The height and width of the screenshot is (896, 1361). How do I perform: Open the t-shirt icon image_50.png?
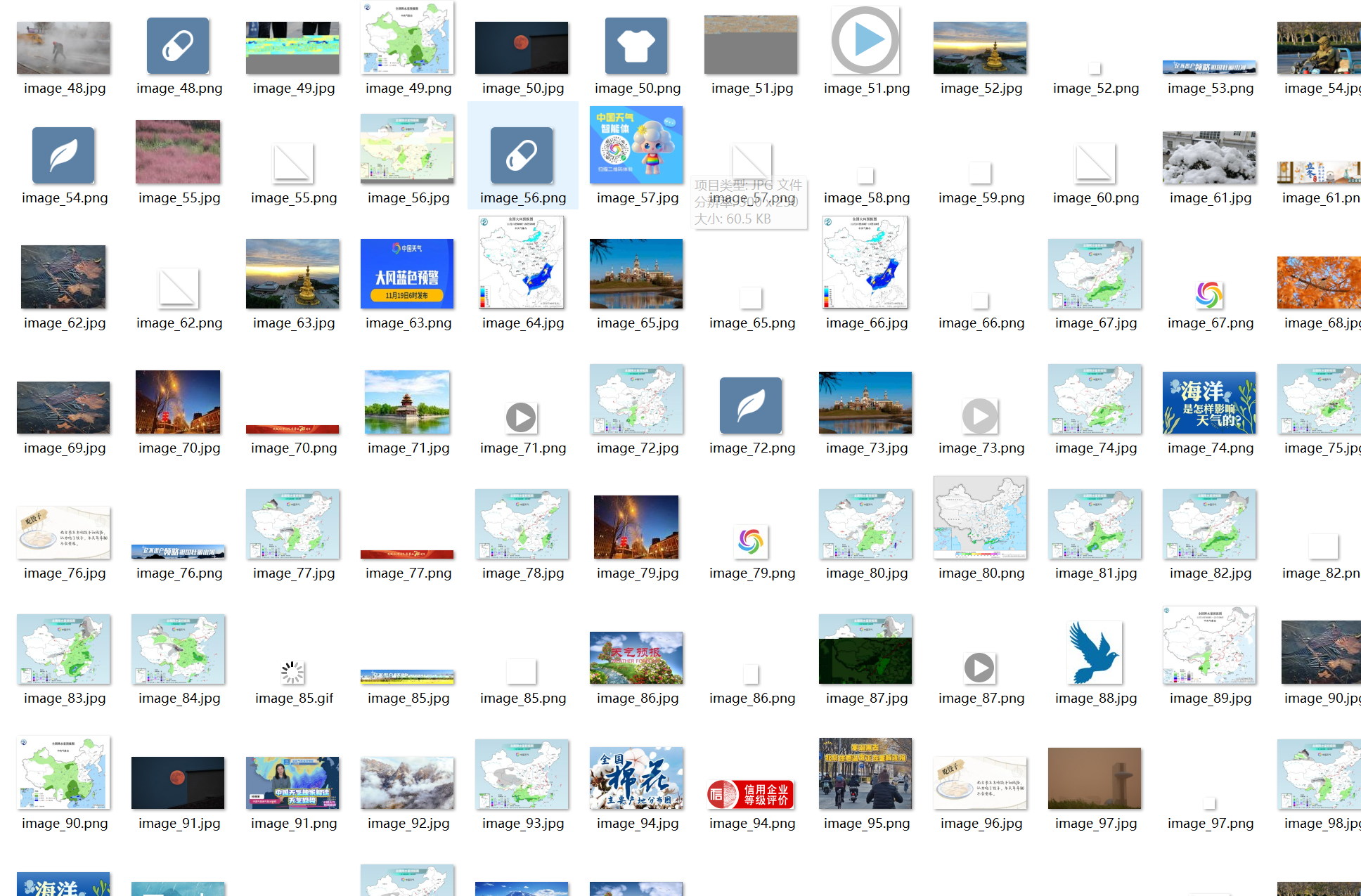click(636, 46)
